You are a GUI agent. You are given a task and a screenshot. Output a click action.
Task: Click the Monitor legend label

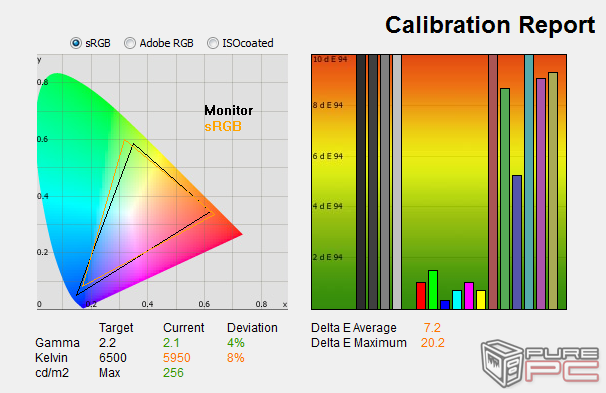228,111
